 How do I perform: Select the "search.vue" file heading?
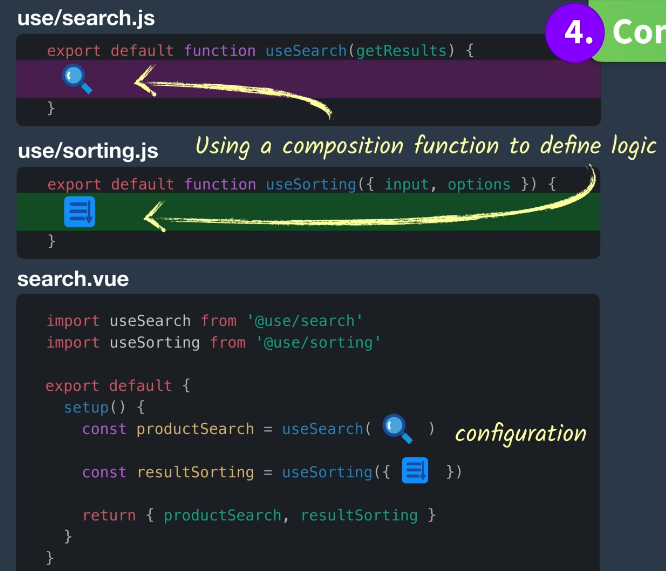pos(73,278)
